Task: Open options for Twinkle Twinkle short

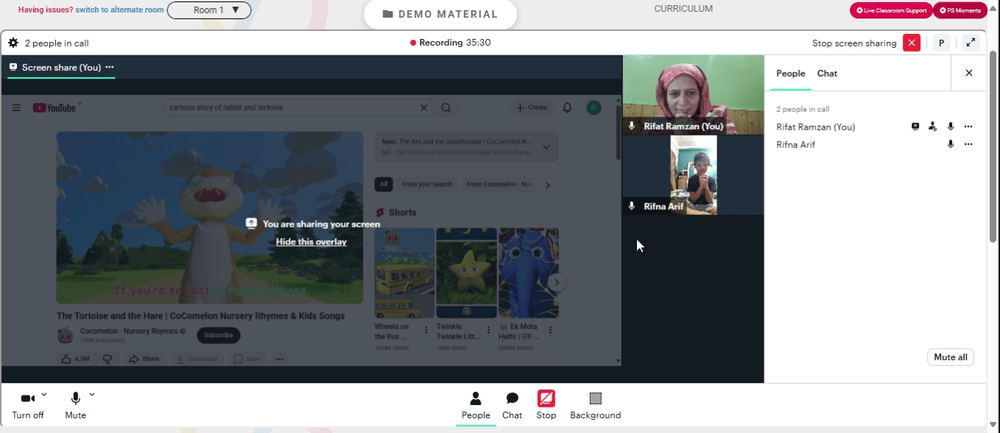Action: pyautogui.click(x=489, y=330)
